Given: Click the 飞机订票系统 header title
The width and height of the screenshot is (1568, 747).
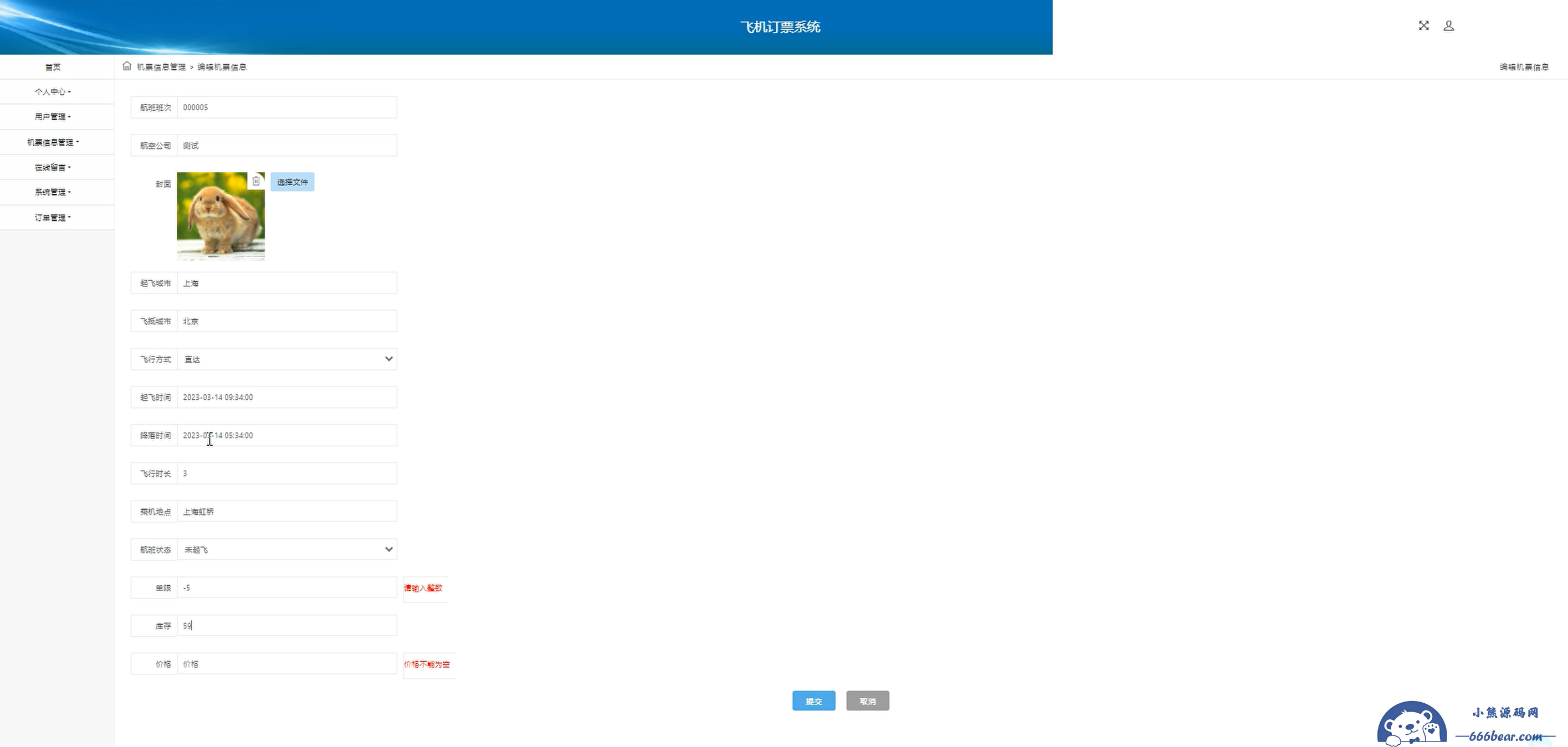Looking at the screenshot, I should click(780, 27).
